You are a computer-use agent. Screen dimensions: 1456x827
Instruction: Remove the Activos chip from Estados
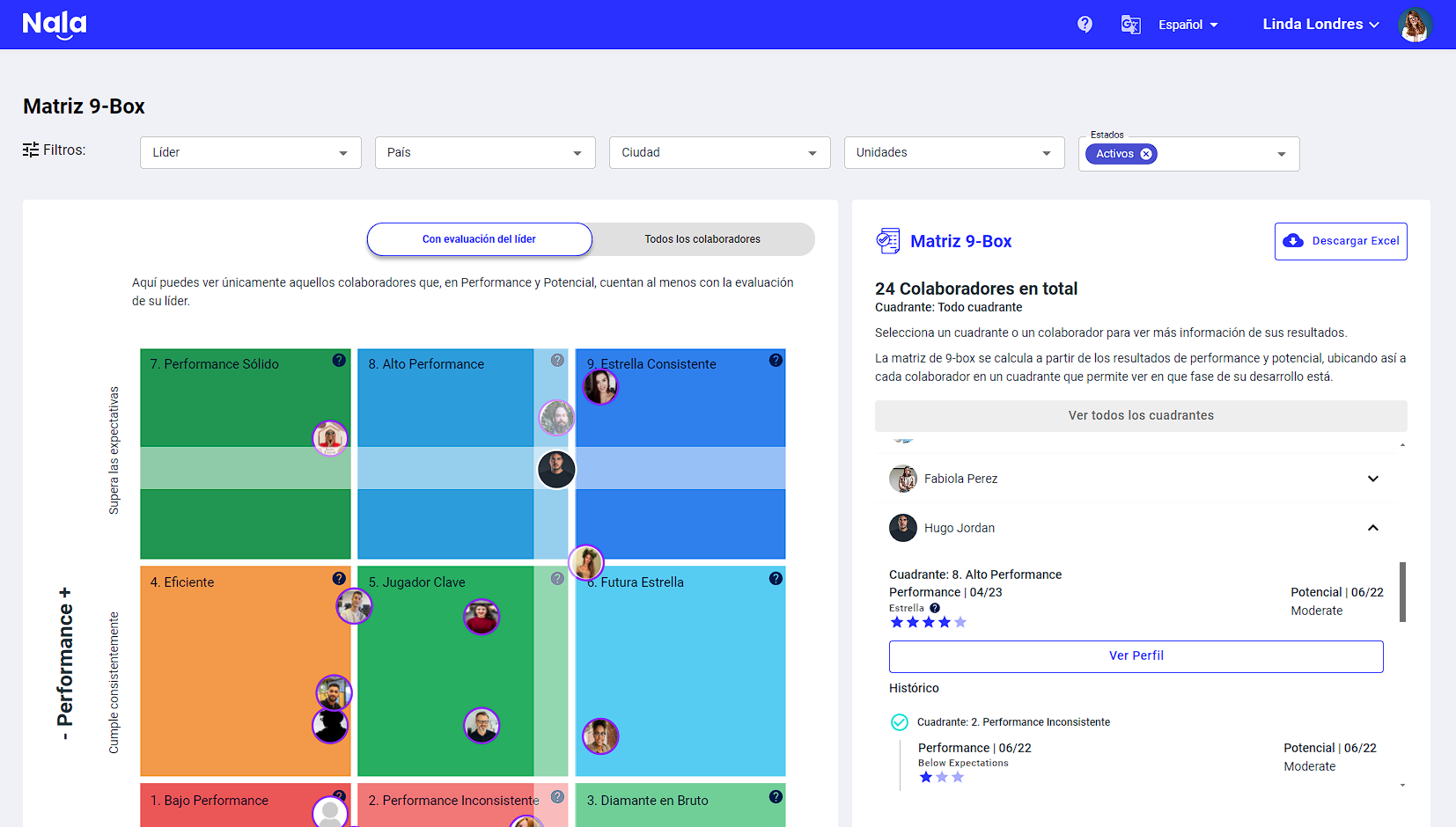1146,154
